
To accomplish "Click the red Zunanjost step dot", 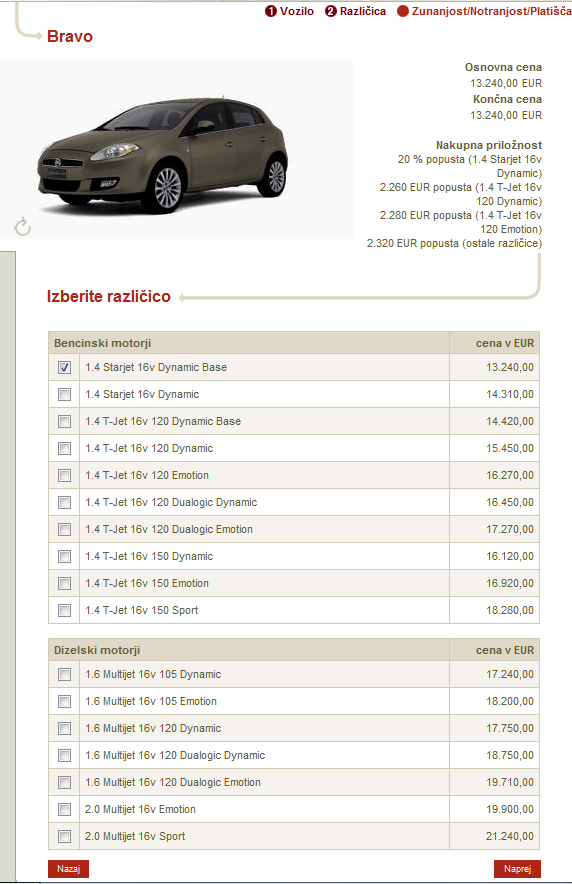I will click(x=402, y=11).
